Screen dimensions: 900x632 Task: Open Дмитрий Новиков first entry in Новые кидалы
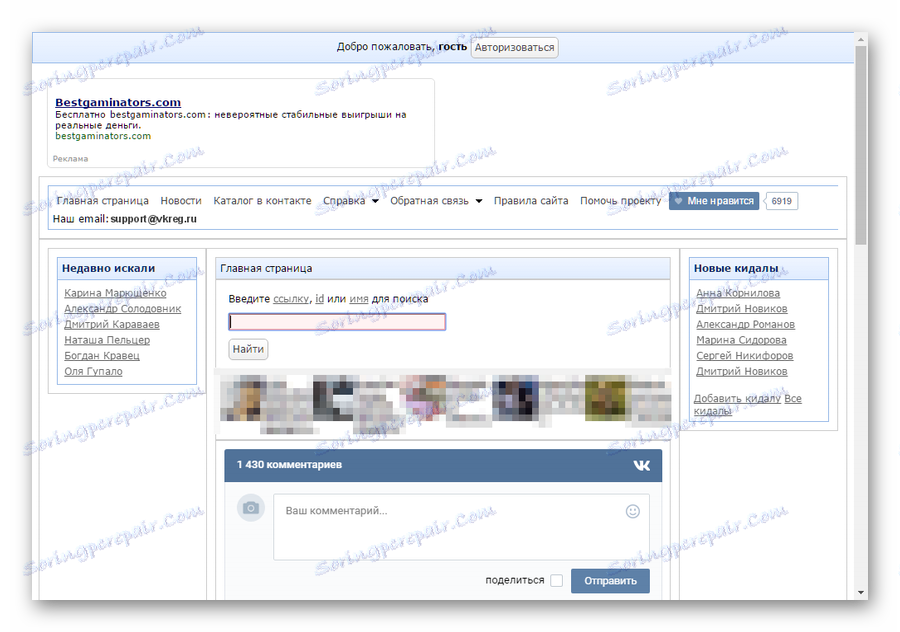[x=742, y=308]
